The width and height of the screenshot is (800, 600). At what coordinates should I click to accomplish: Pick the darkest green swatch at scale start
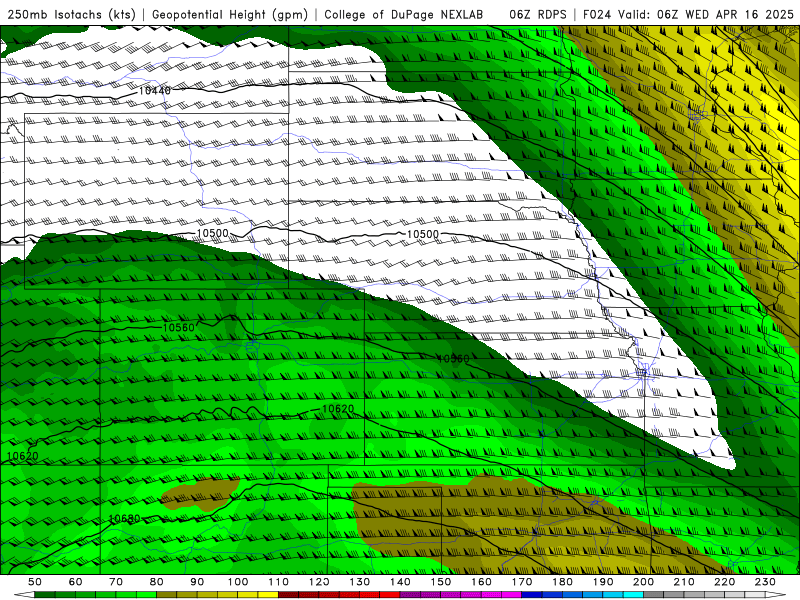(45, 595)
